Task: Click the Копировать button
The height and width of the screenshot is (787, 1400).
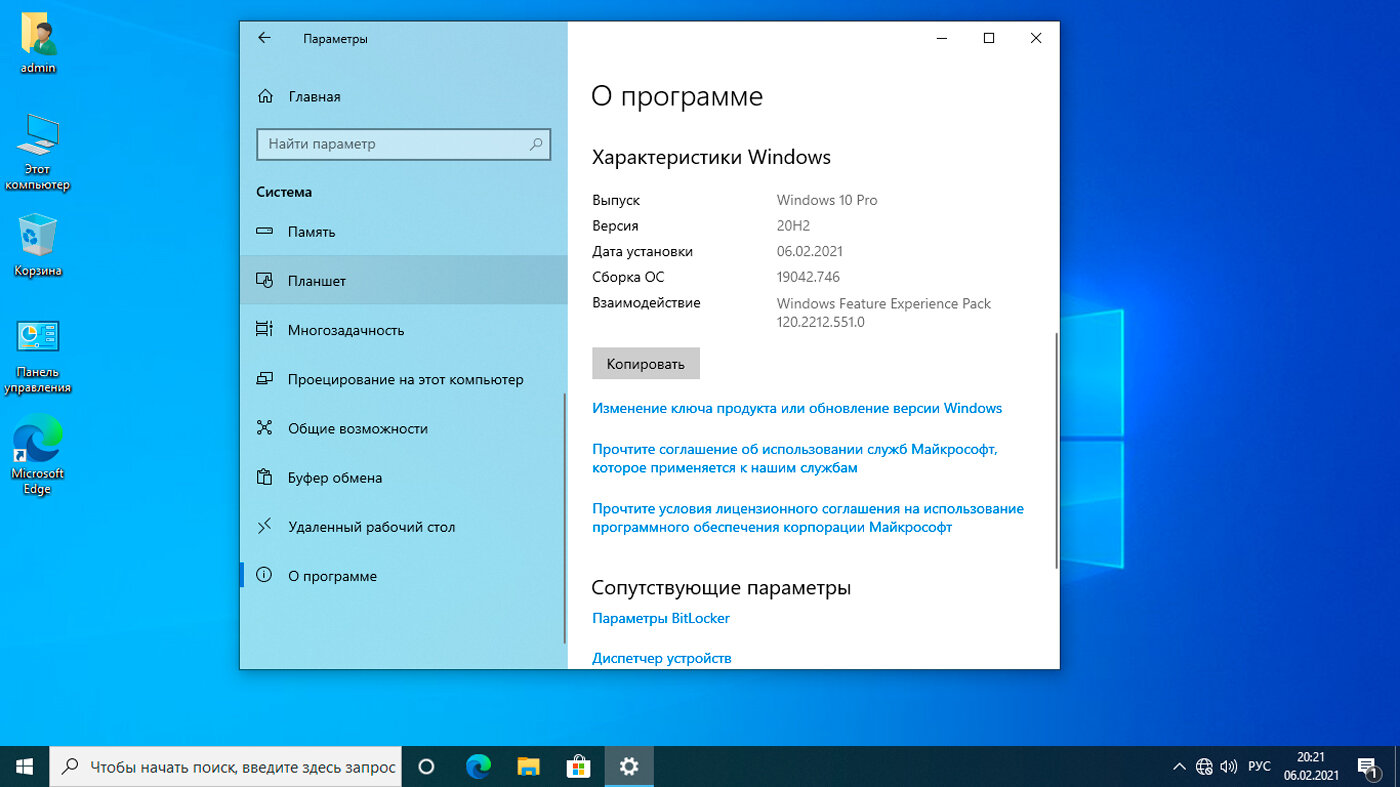Action: coord(646,364)
